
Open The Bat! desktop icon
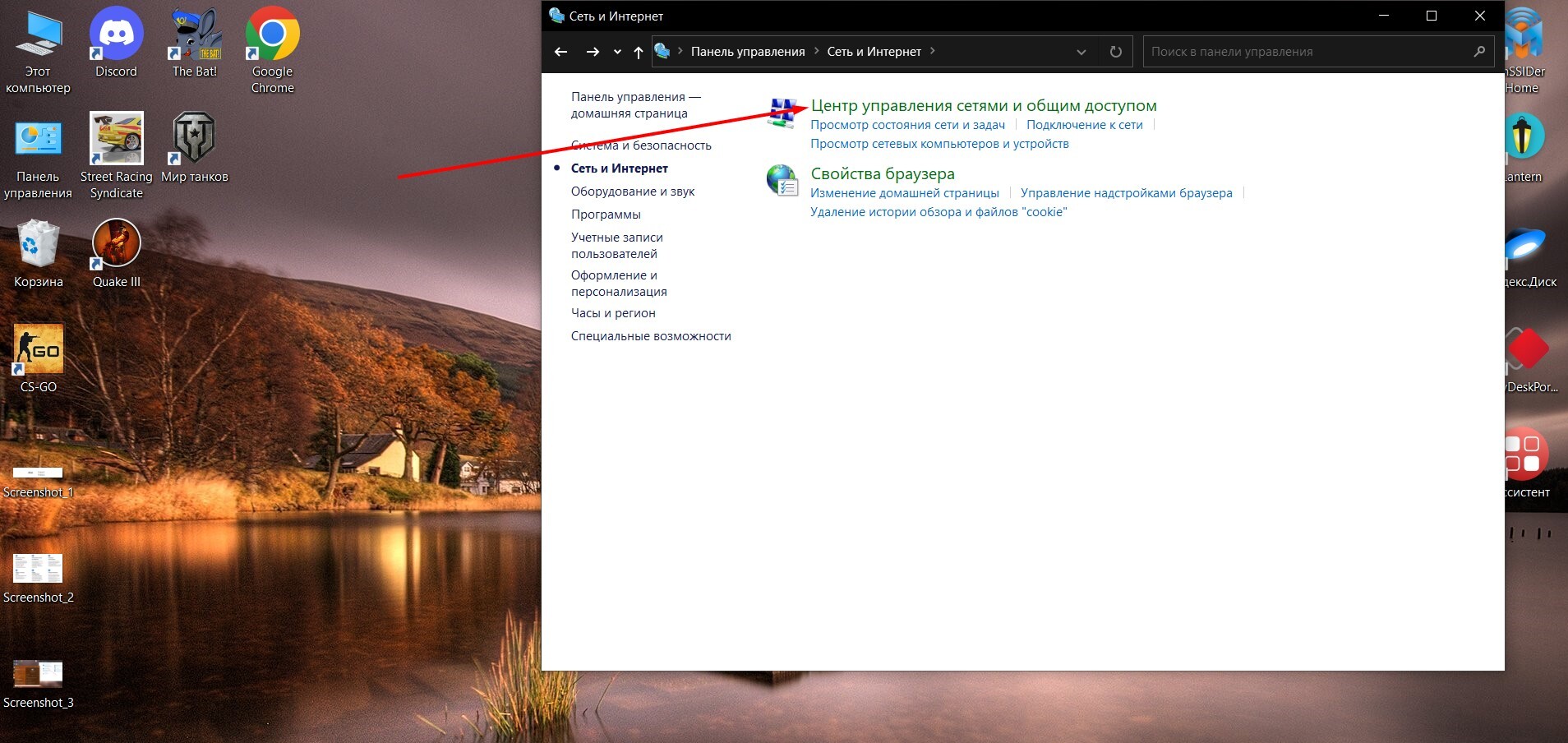point(195,35)
